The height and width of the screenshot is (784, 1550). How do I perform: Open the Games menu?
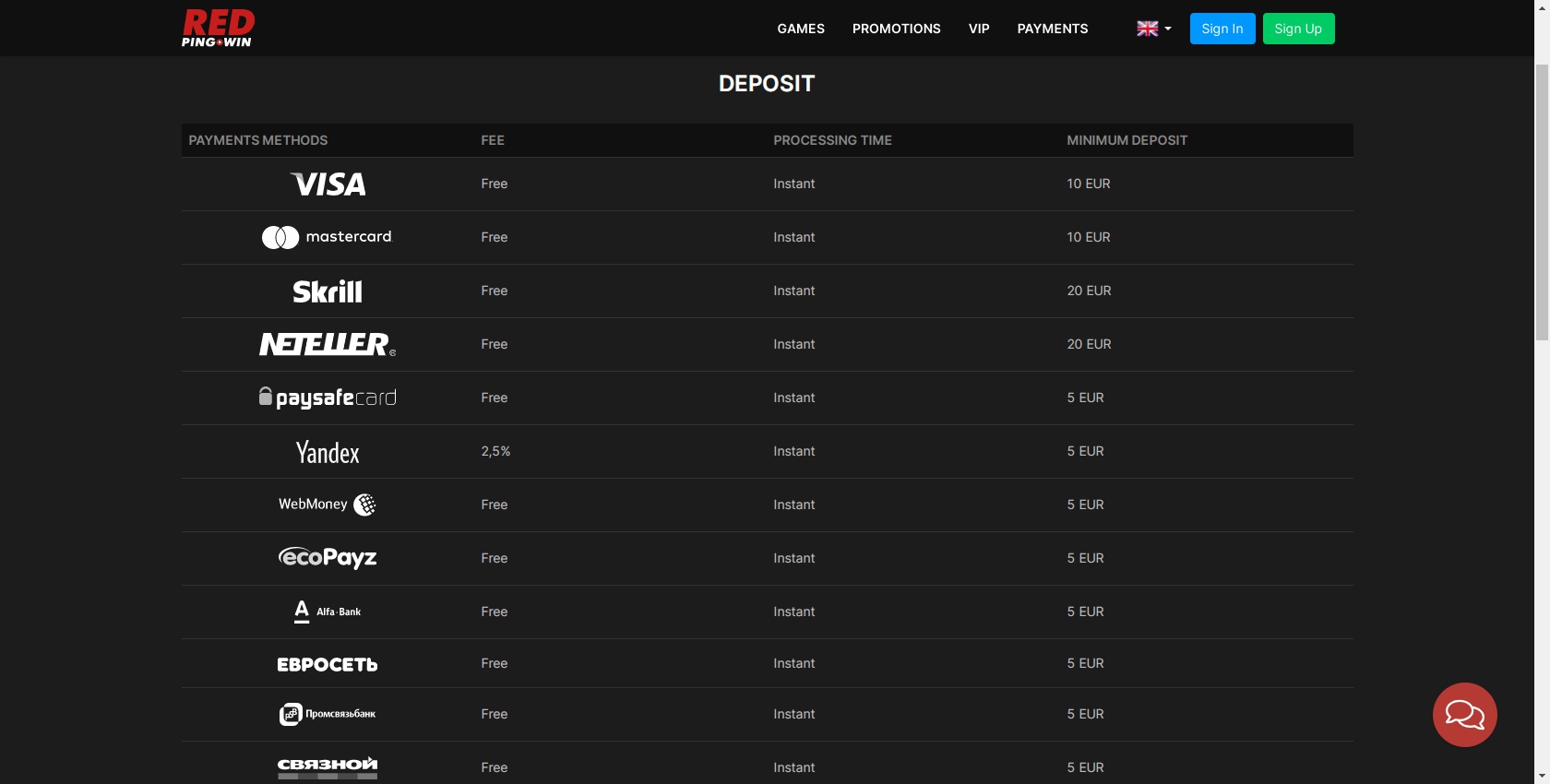coord(801,29)
